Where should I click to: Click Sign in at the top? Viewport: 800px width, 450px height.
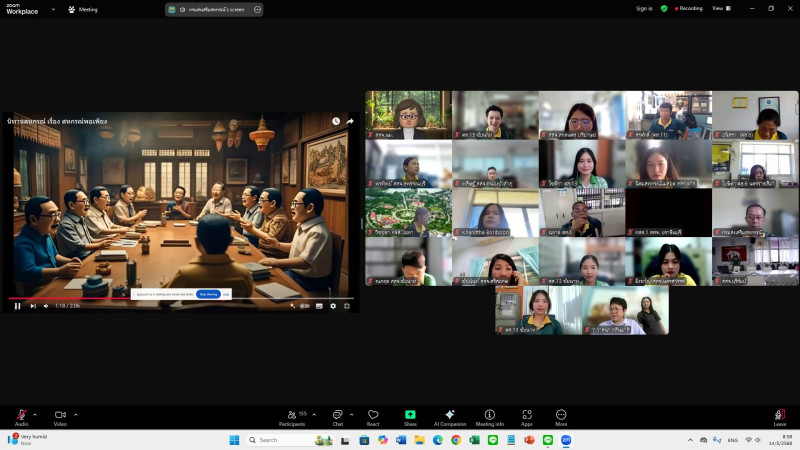(644, 9)
